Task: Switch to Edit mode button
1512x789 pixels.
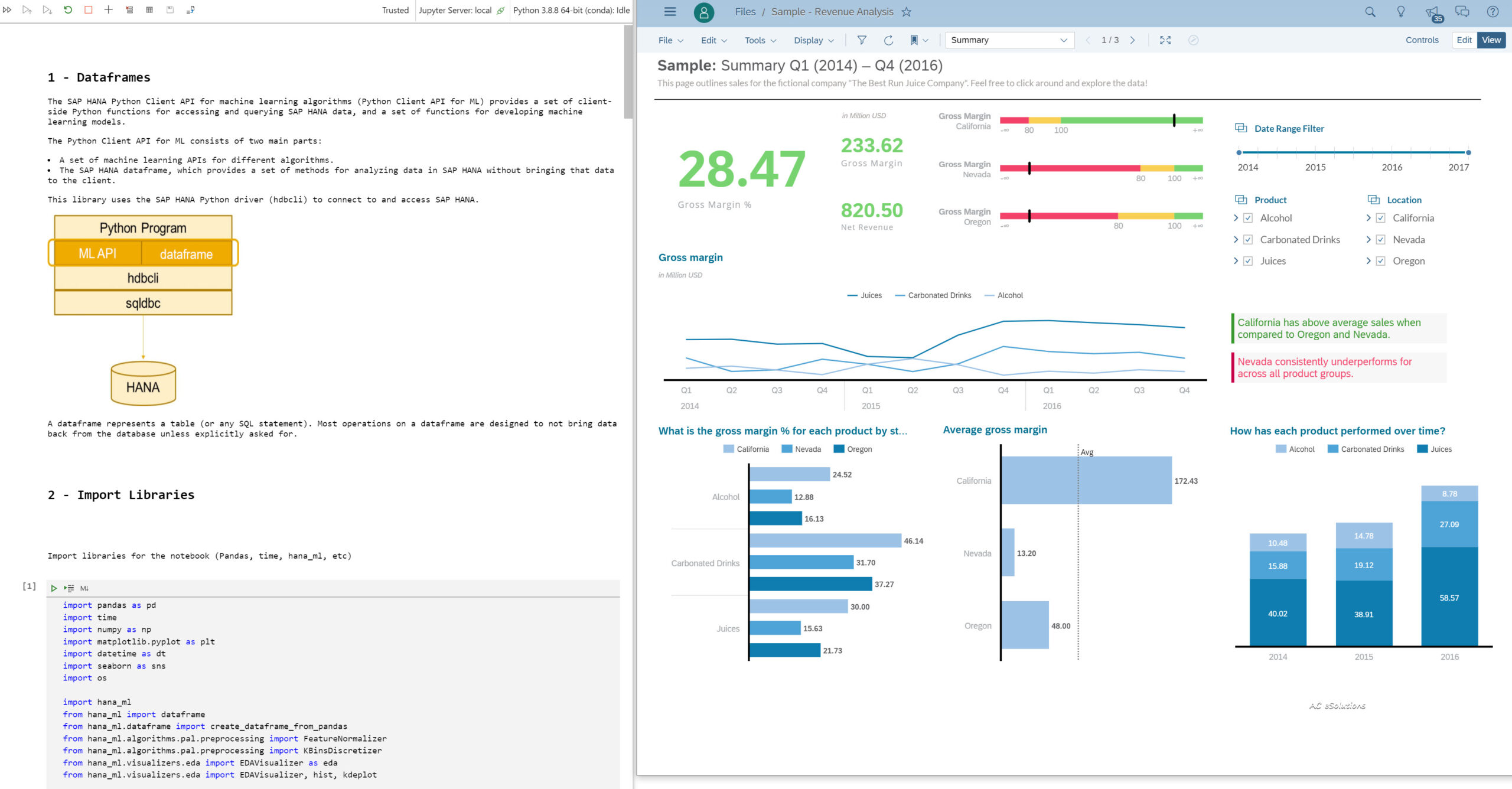Action: [1464, 40]
